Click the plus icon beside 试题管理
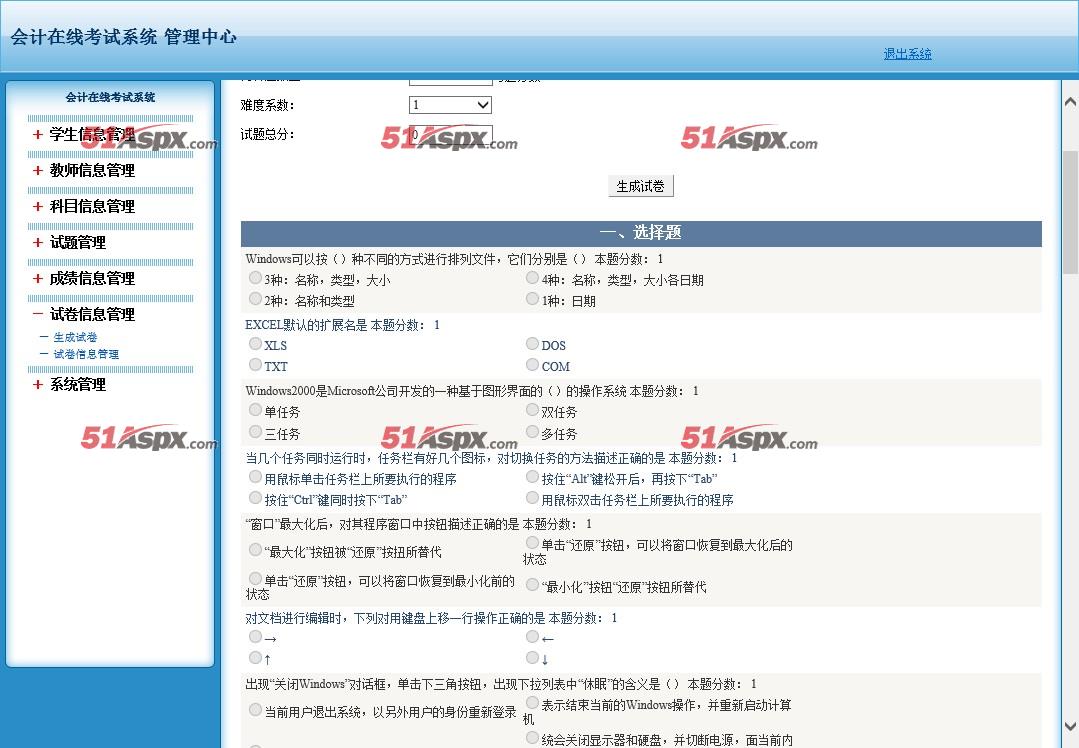Screen dimensions: 1079x748 (x=38, y=243)
